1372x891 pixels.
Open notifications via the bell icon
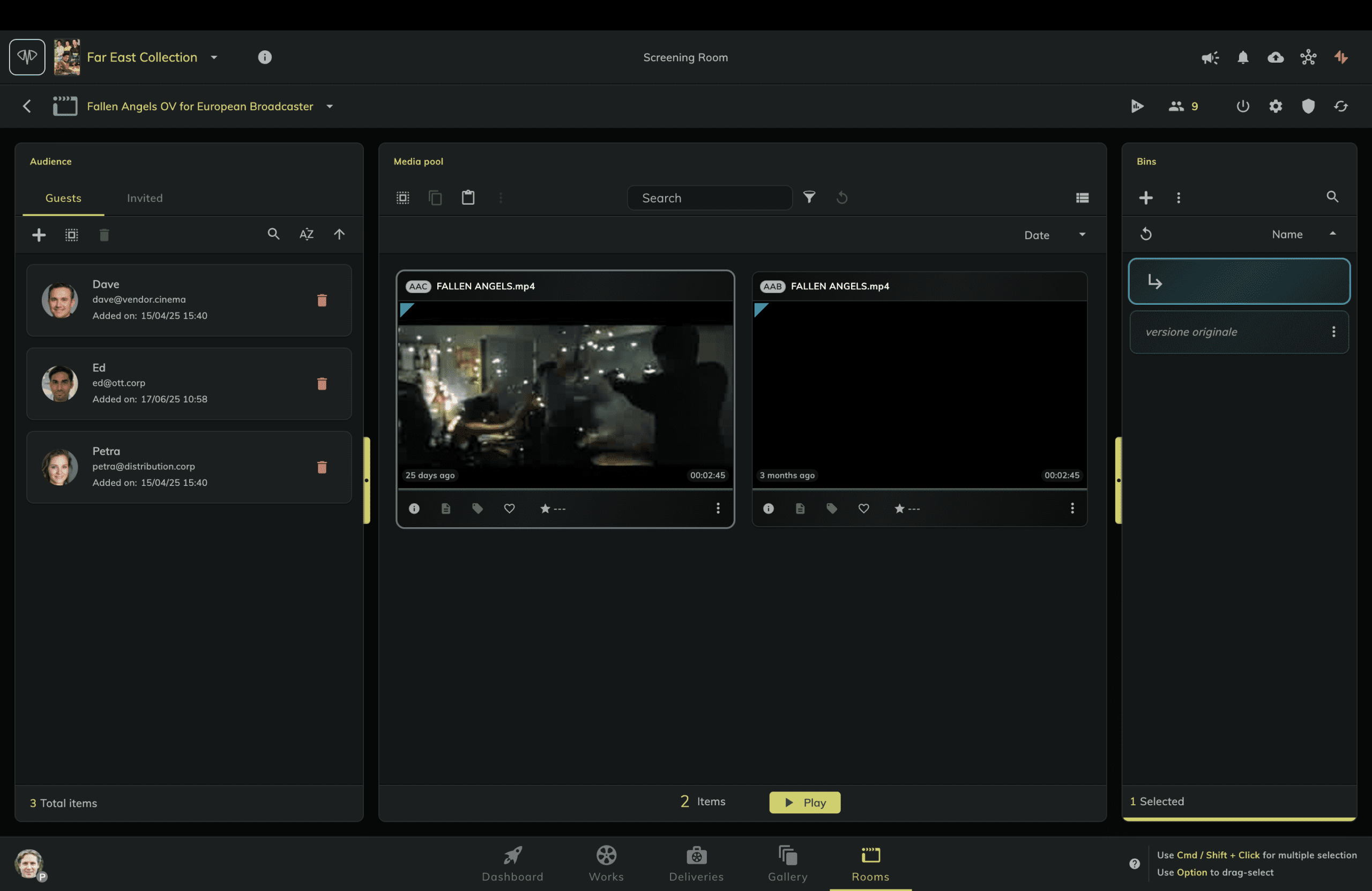tap(1242, 57)
